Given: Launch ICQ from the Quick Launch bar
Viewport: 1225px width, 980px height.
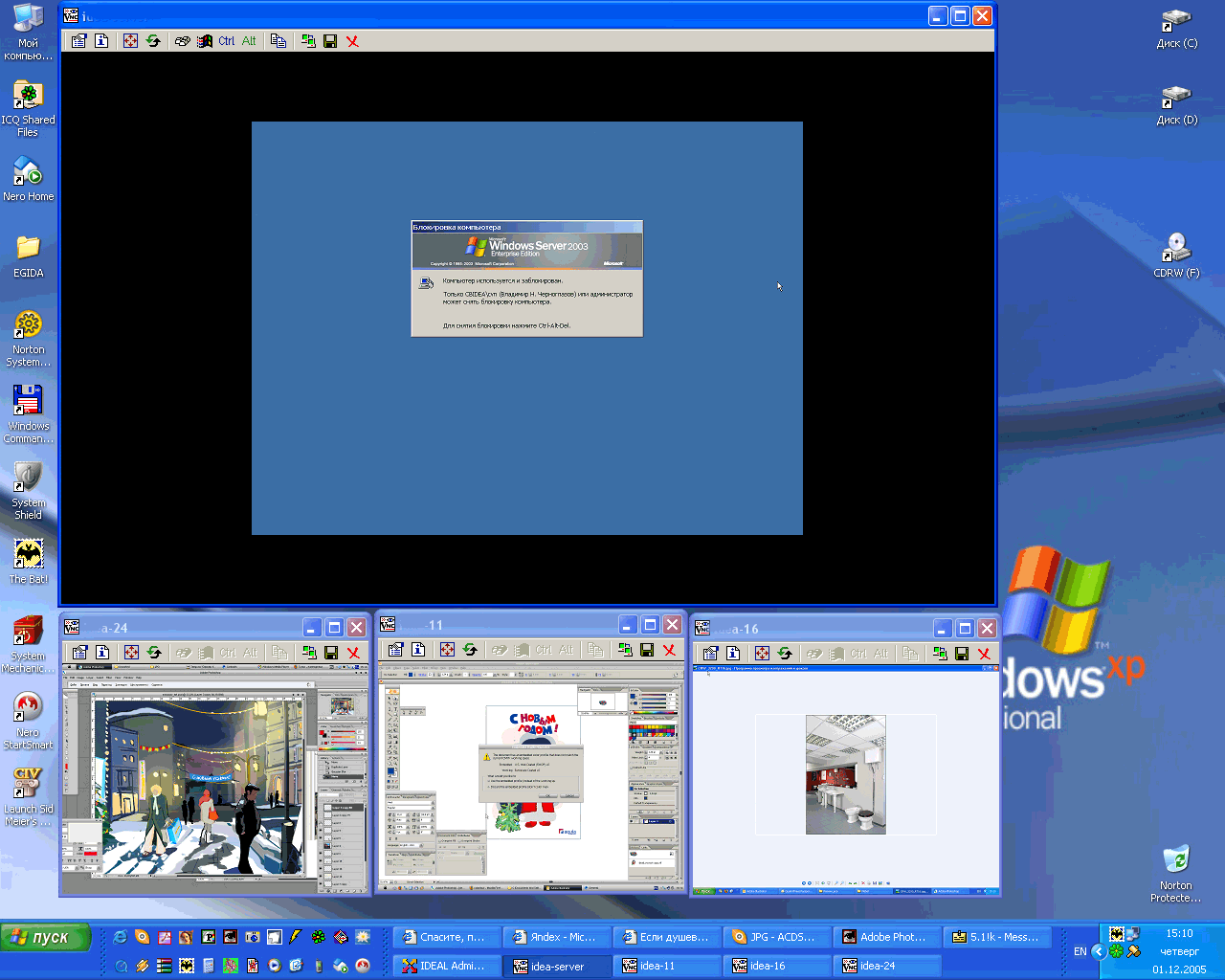Looking at the screenshot, I should coord(318,937).
